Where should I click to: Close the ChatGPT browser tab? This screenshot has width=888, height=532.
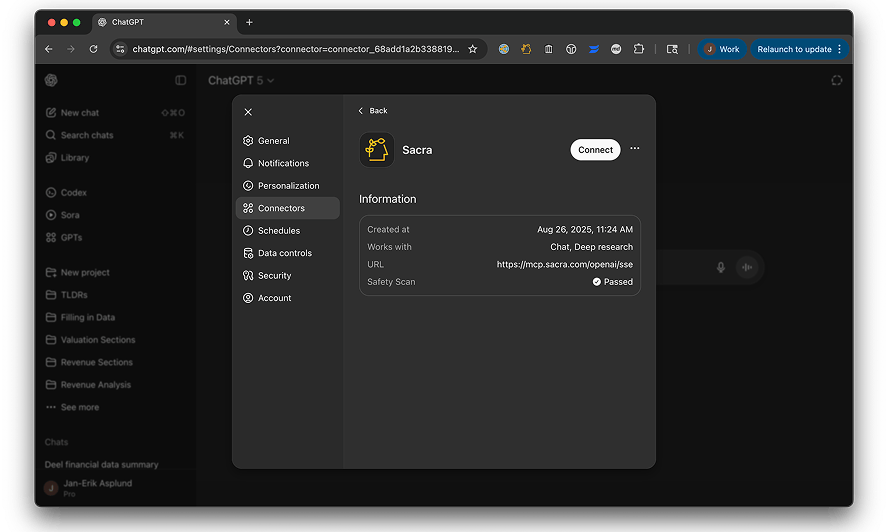(x=227, y=22)
